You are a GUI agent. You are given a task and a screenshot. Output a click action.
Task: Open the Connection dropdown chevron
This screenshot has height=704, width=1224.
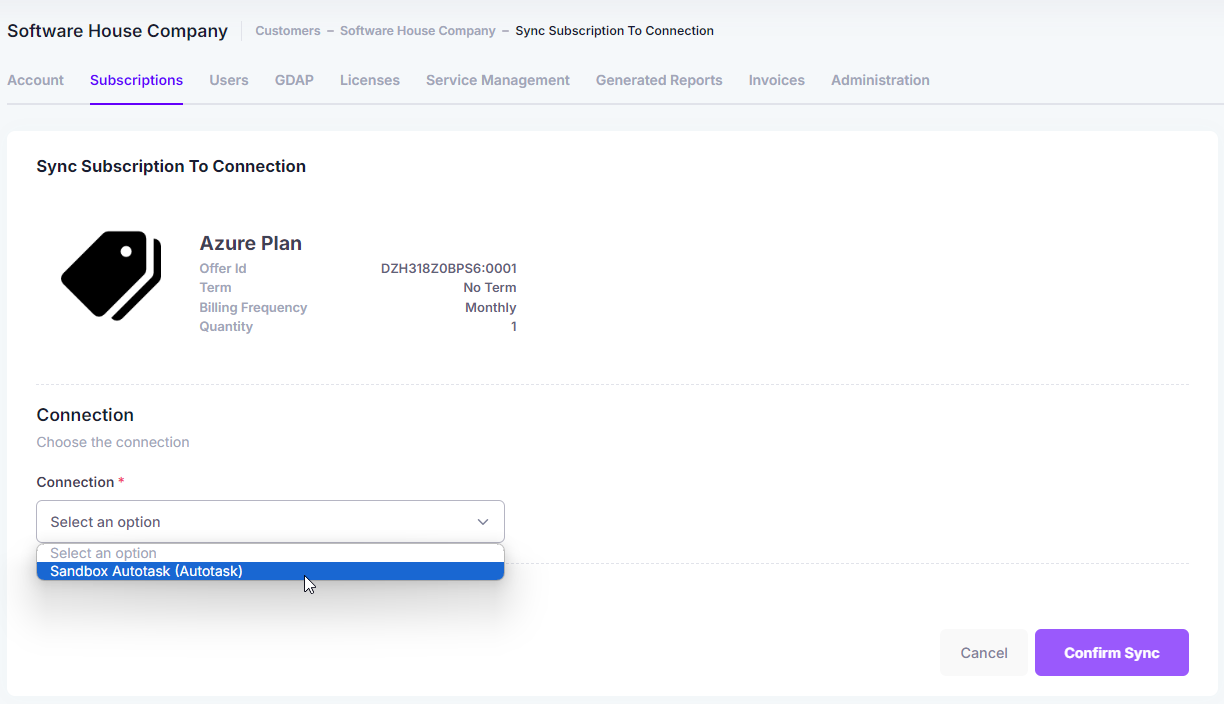pos(483,522)
